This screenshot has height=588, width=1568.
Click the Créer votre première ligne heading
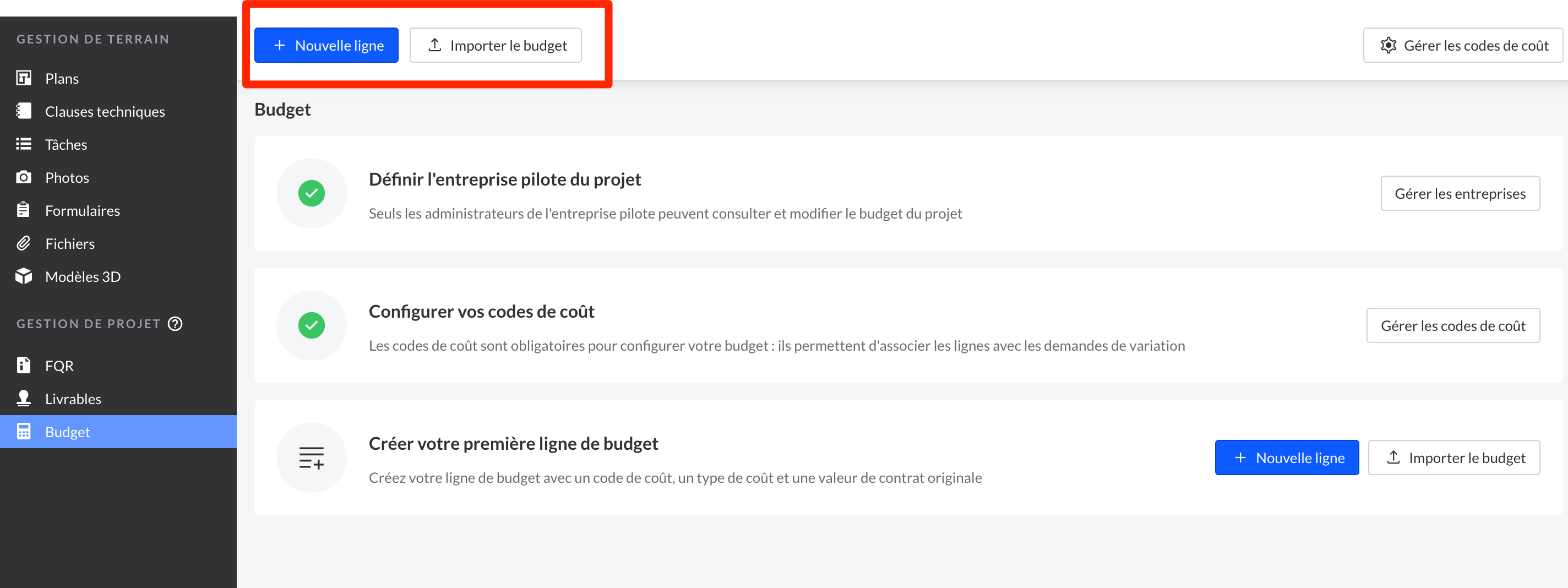click(513, 443)
